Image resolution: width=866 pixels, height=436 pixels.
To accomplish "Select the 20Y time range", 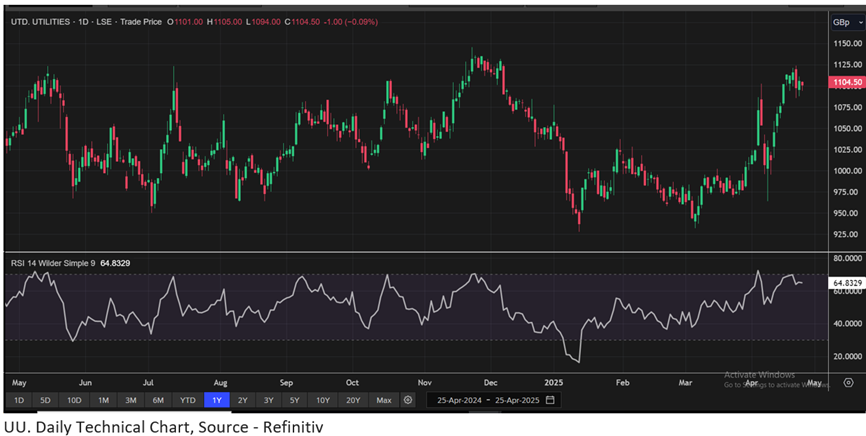I will click(x=353, y=400).
